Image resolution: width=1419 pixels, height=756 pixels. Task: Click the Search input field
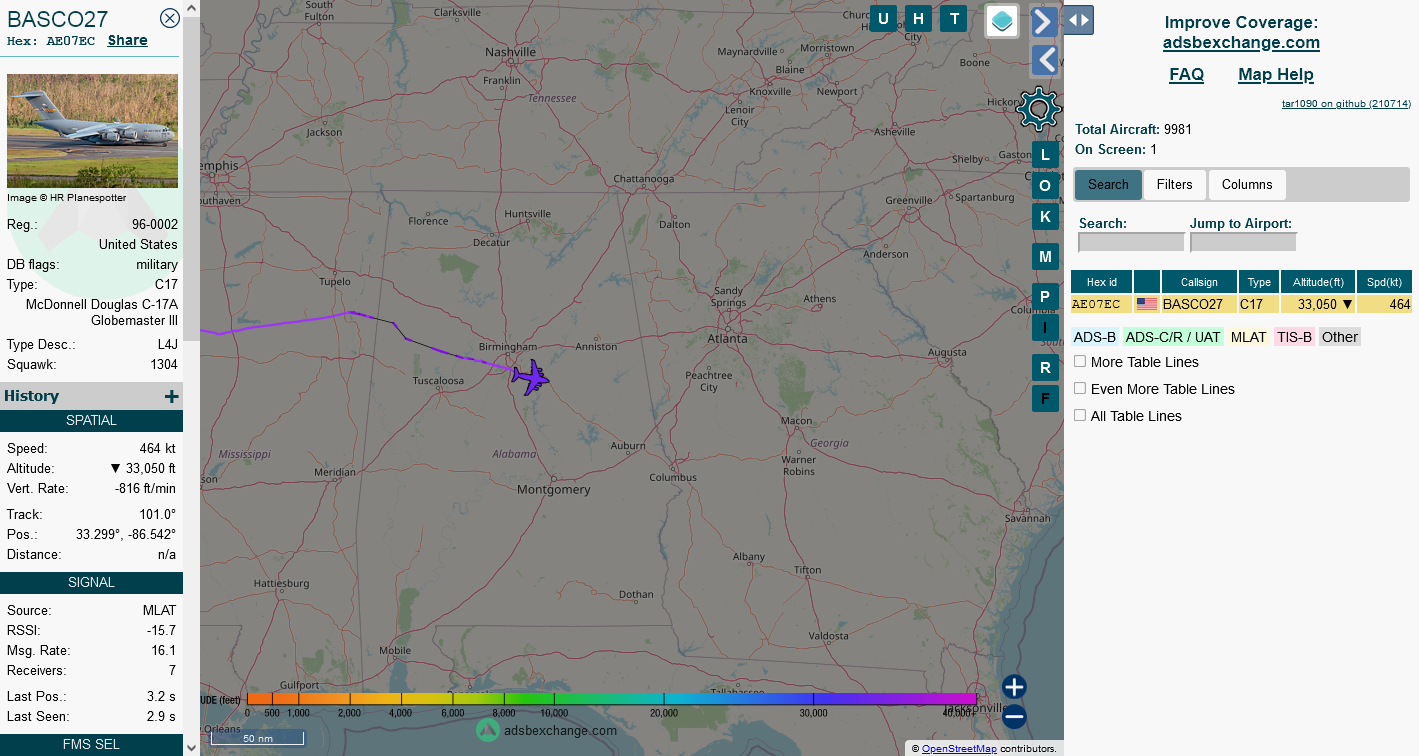tap(1131, 242)
